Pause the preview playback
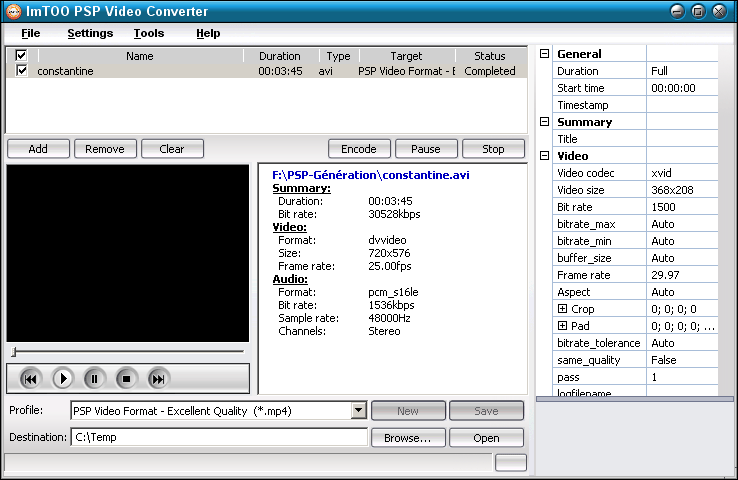This screenshot has width=738, height=480. click(x=94, y=379)
